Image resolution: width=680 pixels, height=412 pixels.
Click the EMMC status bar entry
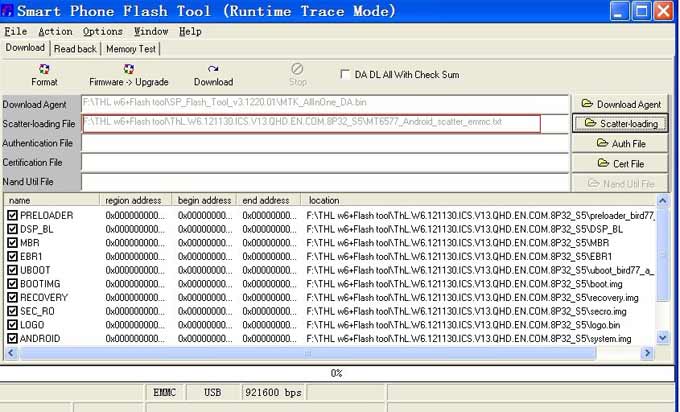click(x=164, y=392)
